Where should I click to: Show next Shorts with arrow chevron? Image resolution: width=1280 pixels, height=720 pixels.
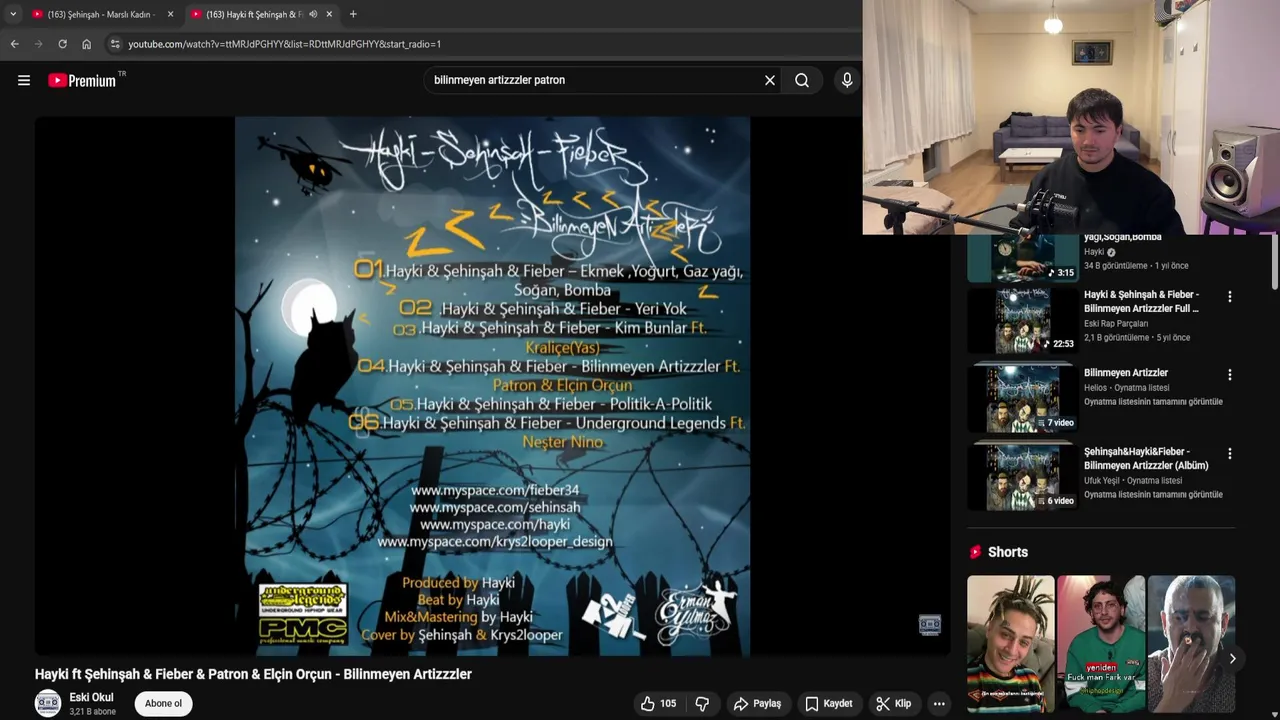[x=1232, y=658]
